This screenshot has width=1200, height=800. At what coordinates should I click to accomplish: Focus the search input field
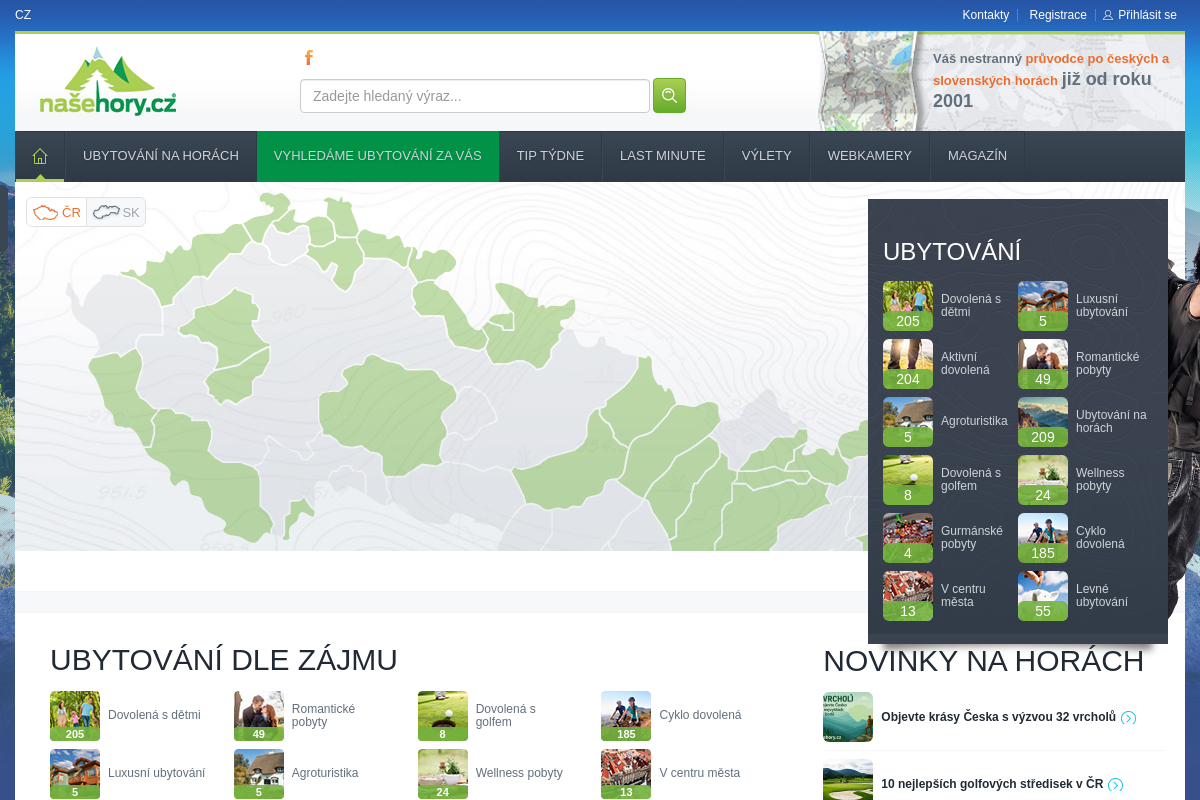(475, 96)
